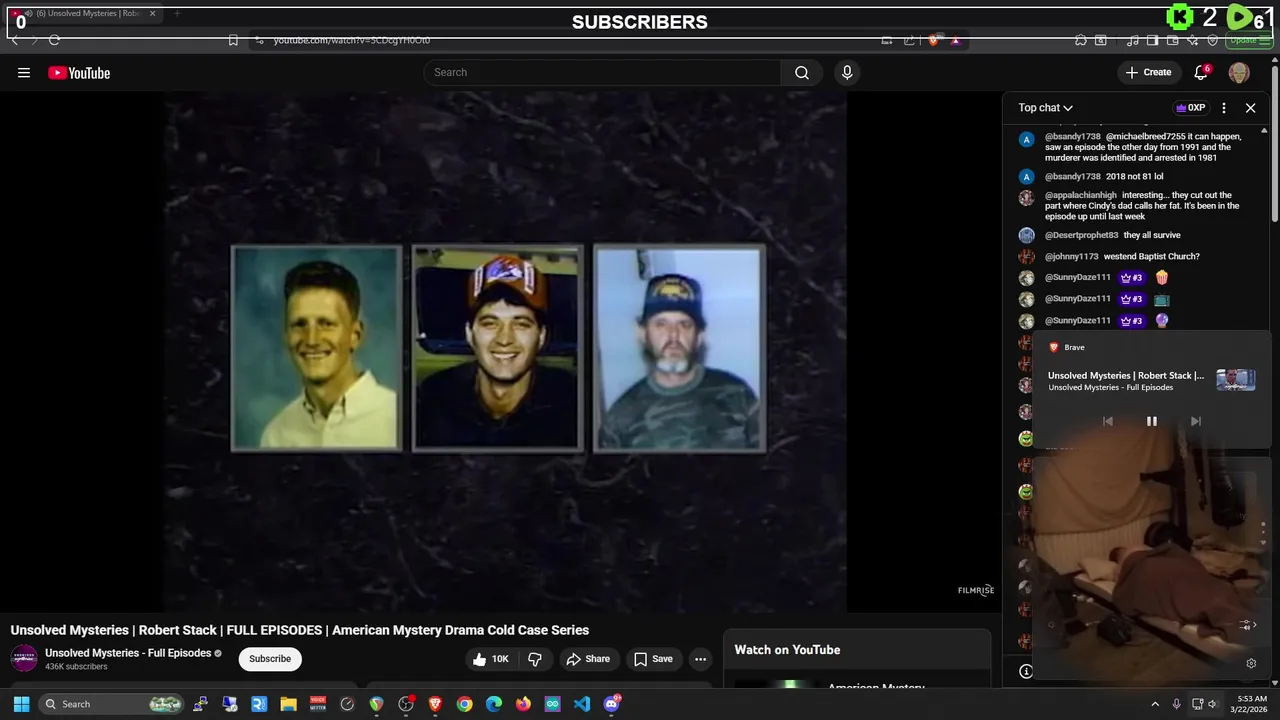Click the Share button
The image size is (1280, 720).
[587, 659]
